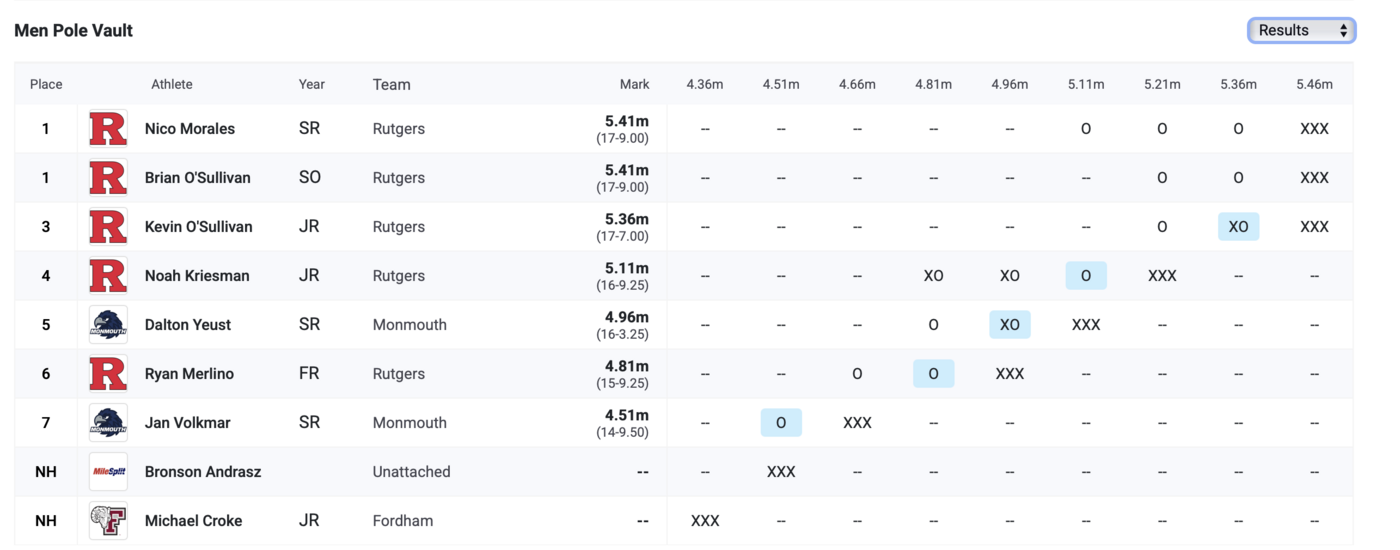The height and width of the screenshot is (550, 1400).
Task: Click Monmouth logo next to Jan Volkmar
Action: pos(108,423)
